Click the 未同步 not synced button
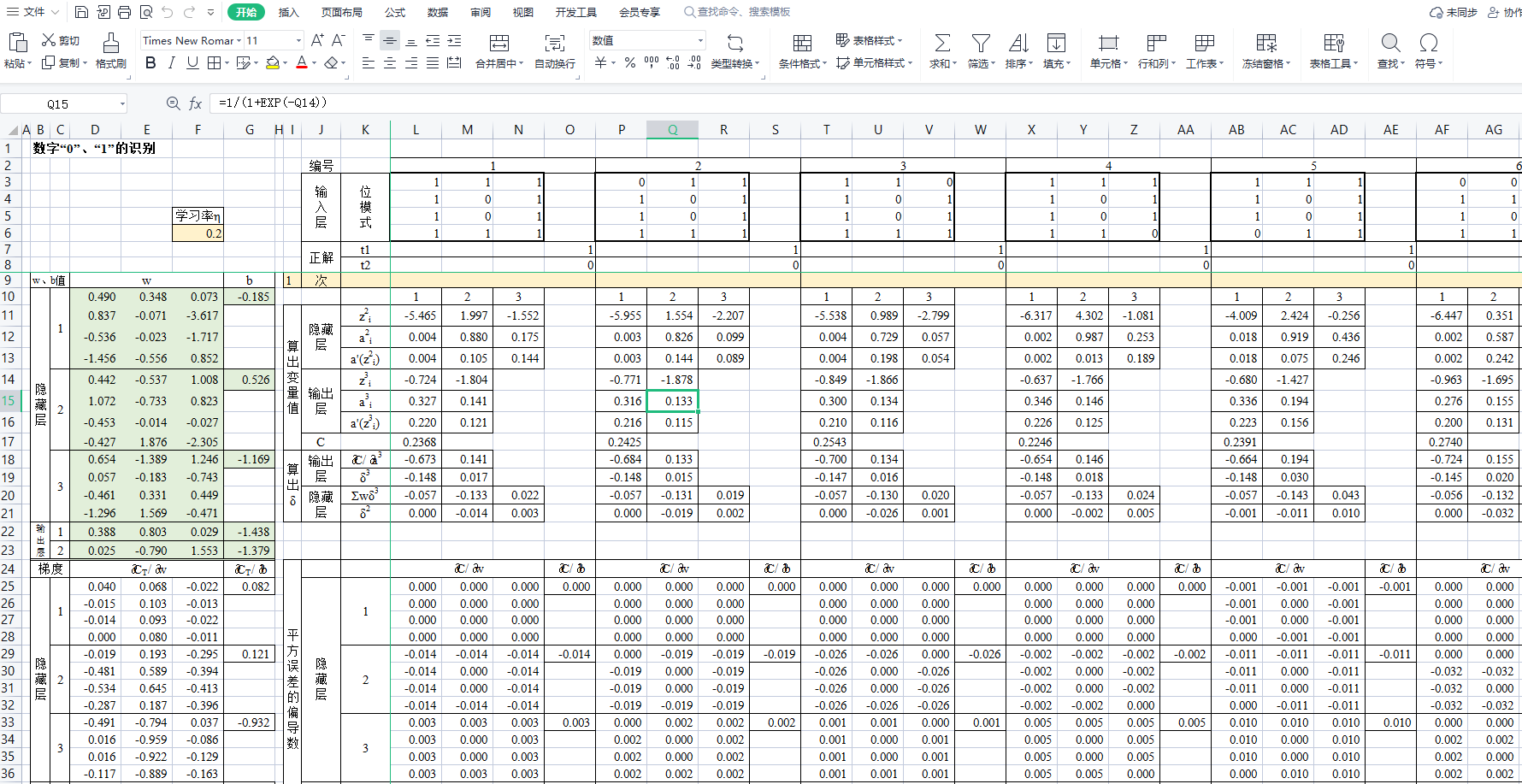This screenshot has height=784, width=1522. click(1454, 12)
